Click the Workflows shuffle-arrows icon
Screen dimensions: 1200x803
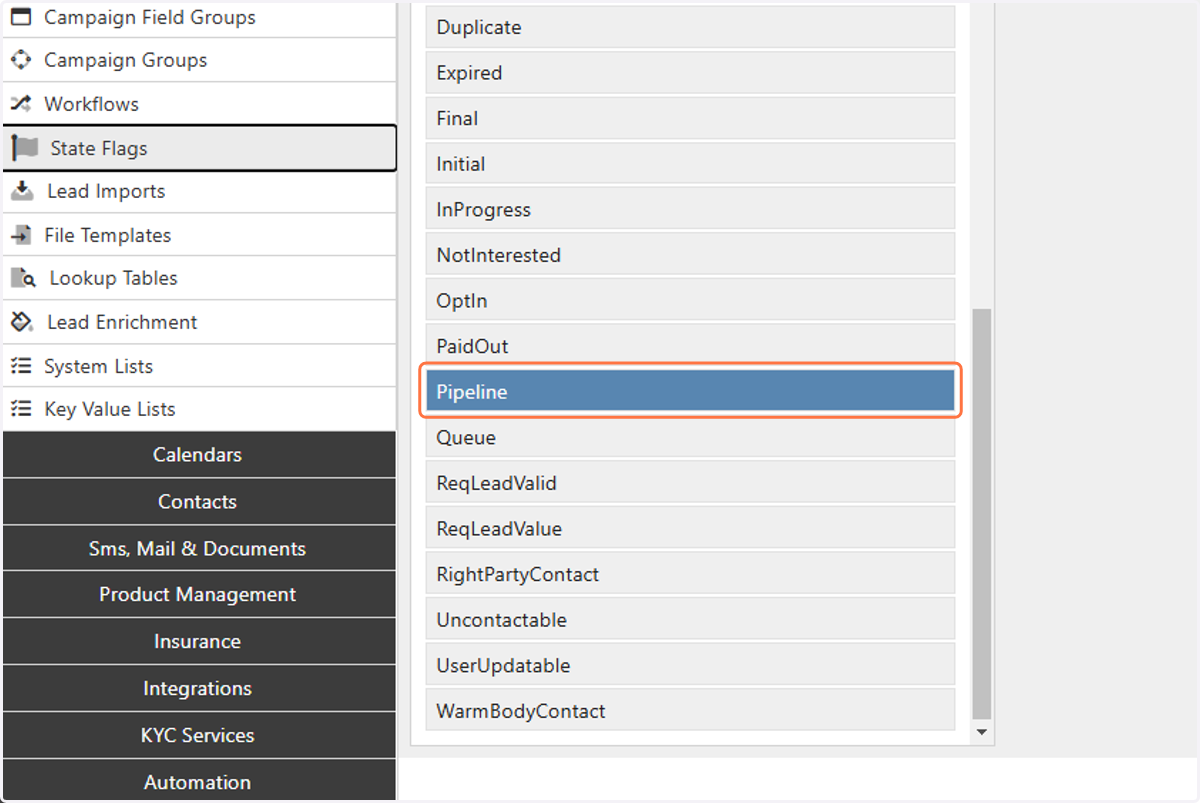21,104
